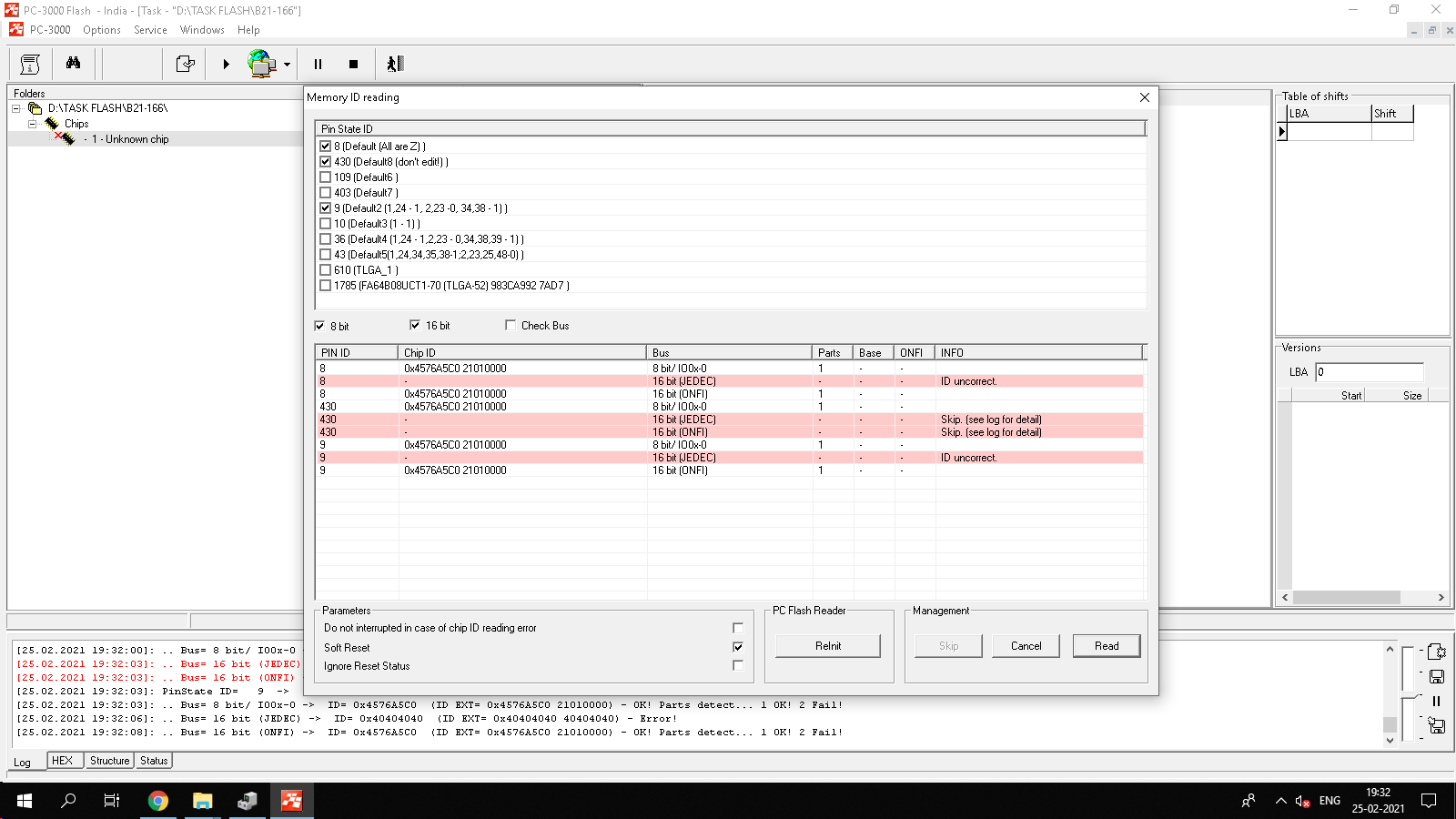The height and width of the screenshot is (819, 1456).
Task: Open the Options menu
Action: 102,30
